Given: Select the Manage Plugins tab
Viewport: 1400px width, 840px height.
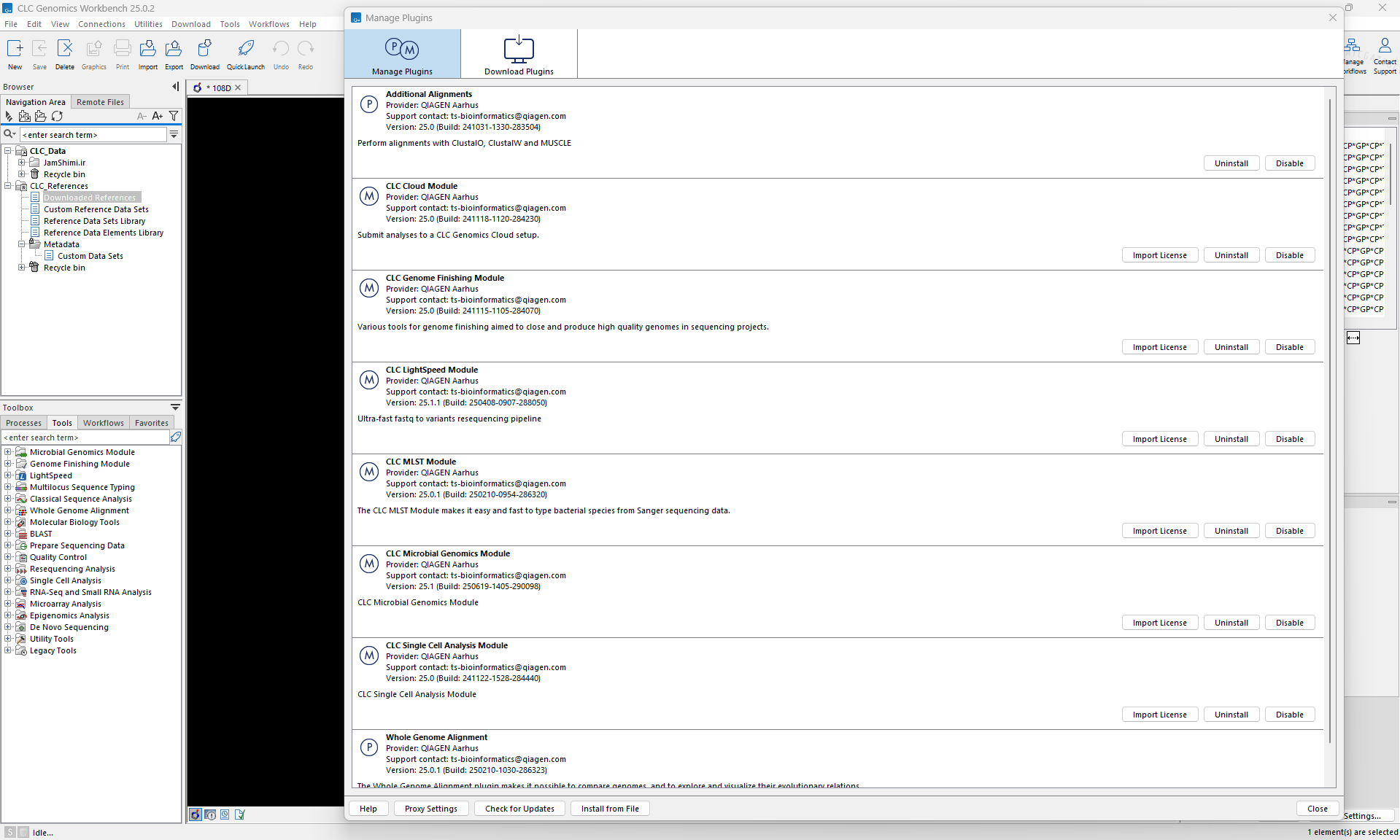Looking at the screenshot, I should 402,54.
